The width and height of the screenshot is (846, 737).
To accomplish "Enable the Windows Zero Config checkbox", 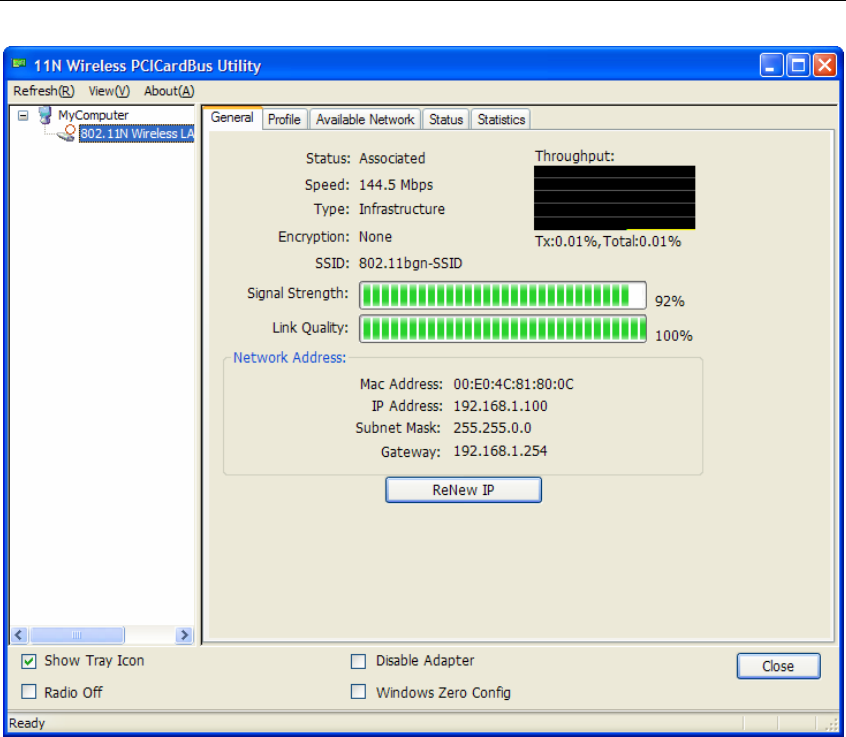I will (x=358, y=692).
